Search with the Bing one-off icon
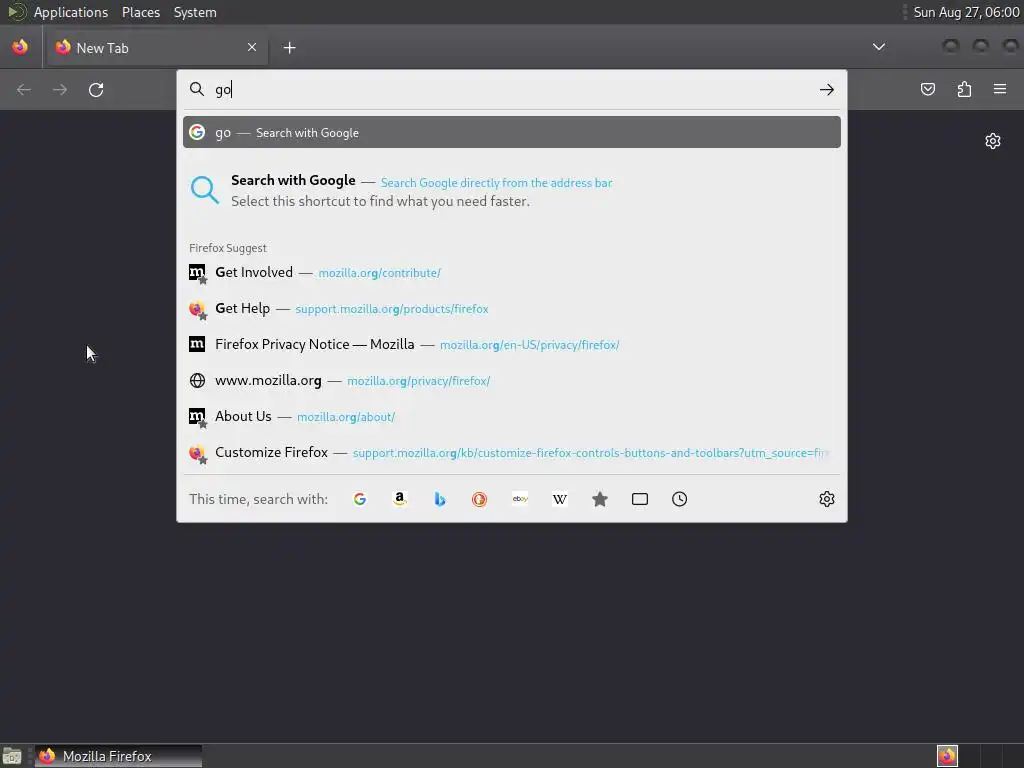The height and width of the screenshot is (768, 1024). [x=440, y=499]
